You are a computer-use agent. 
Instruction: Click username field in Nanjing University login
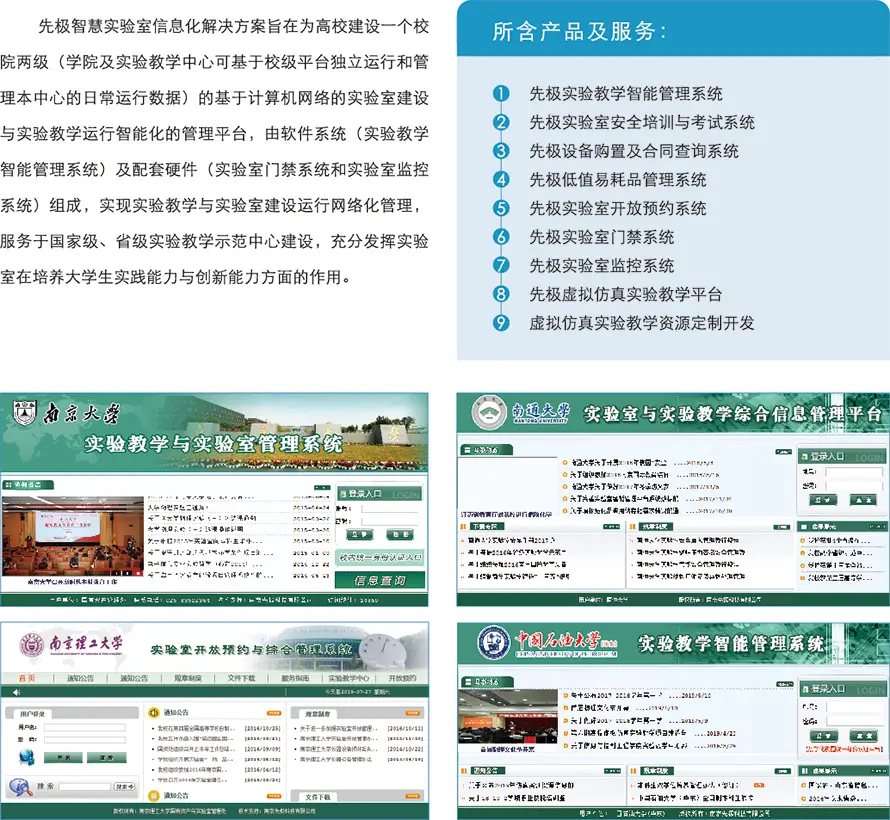pyautogui.click(x=390, y=508)
